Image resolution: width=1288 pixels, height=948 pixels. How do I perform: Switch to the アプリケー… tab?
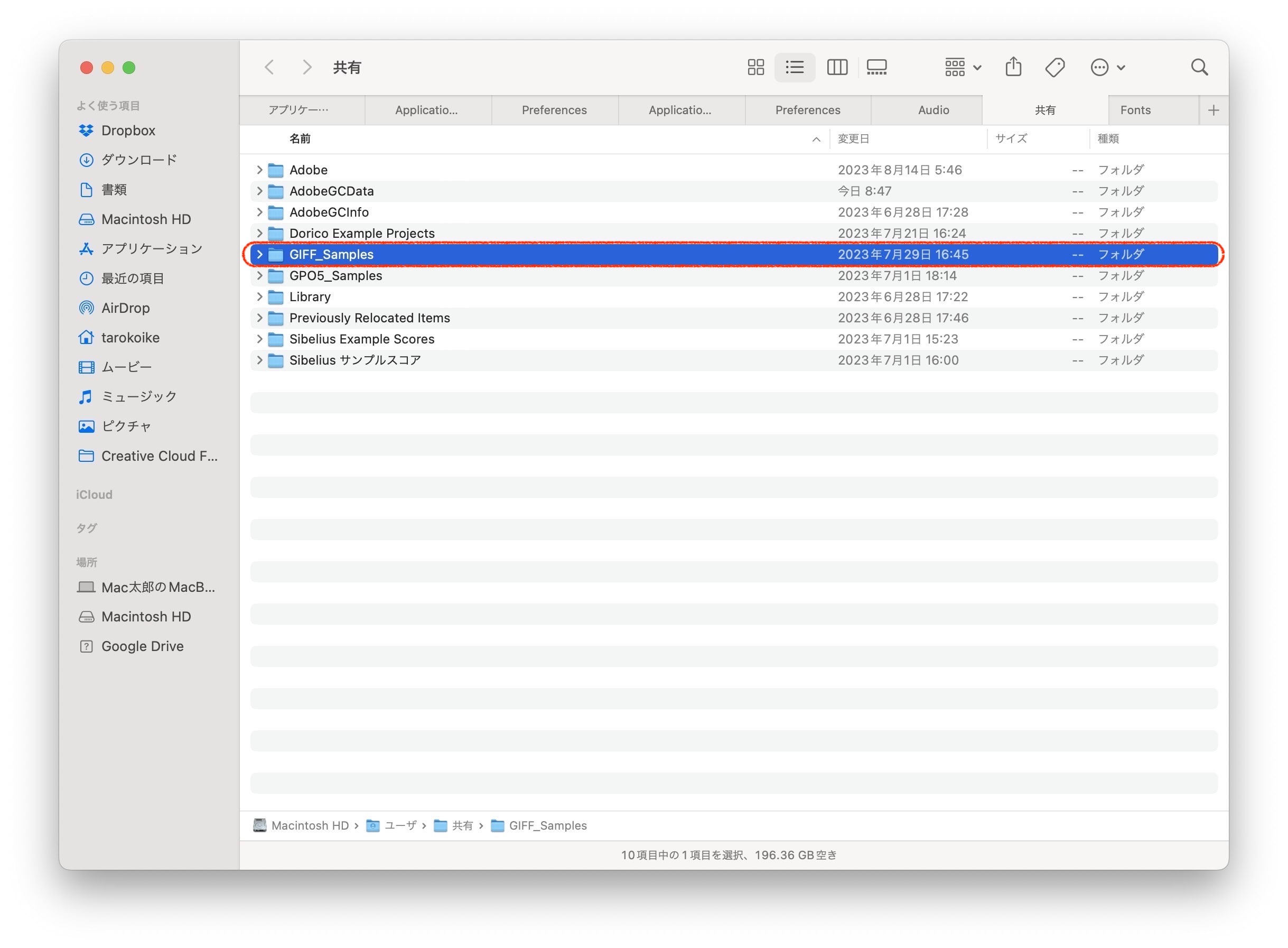click(302, 110)
